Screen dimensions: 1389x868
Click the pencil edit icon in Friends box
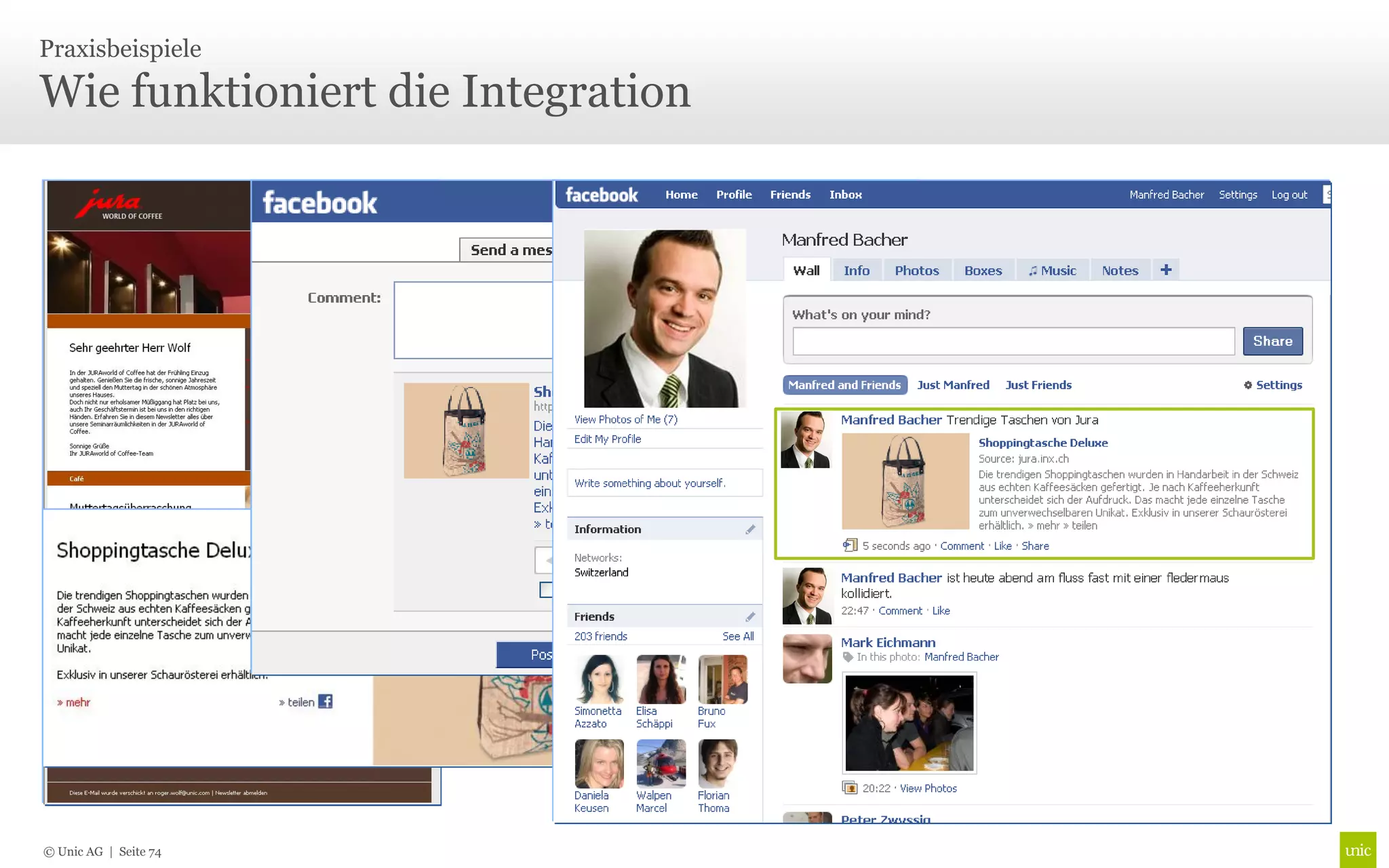click(750, 616)
